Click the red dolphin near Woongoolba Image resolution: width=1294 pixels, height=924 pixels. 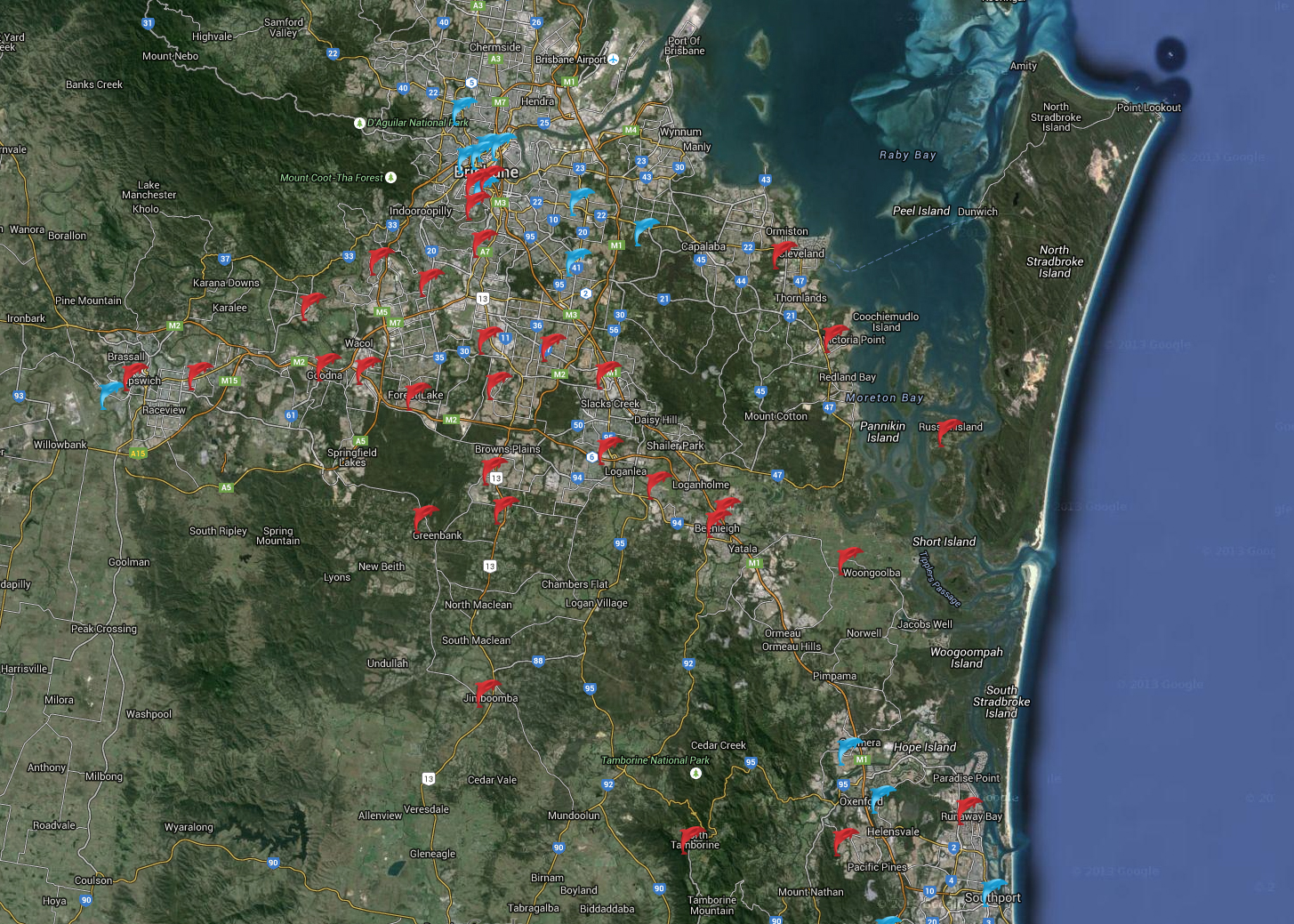click(849, 560)
